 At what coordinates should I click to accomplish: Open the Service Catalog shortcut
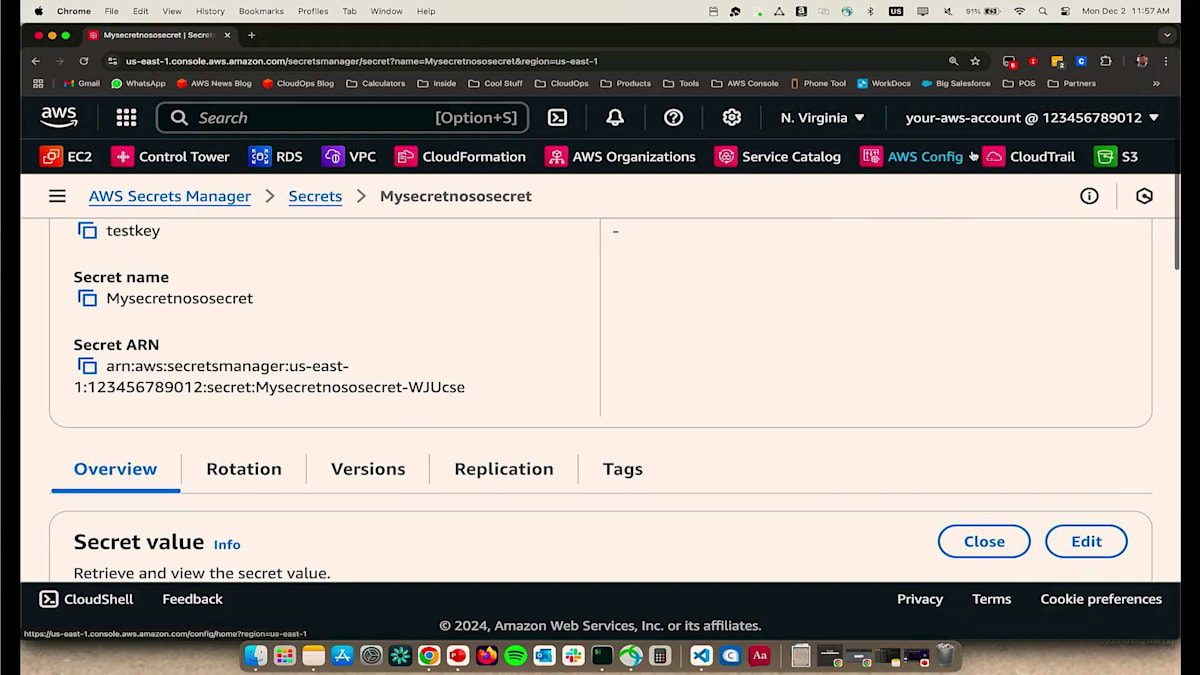[778, 157]
